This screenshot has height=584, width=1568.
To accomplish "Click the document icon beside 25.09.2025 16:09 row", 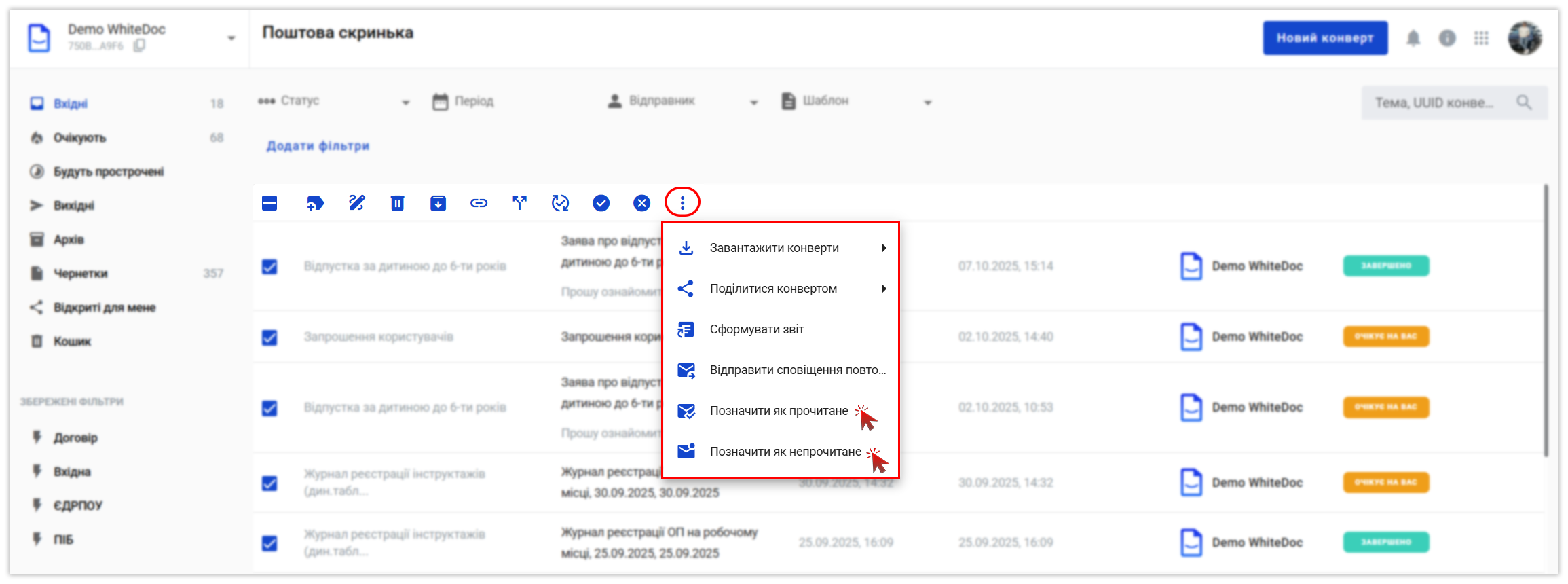I will pyautogui.click(x=1191, y=543).
